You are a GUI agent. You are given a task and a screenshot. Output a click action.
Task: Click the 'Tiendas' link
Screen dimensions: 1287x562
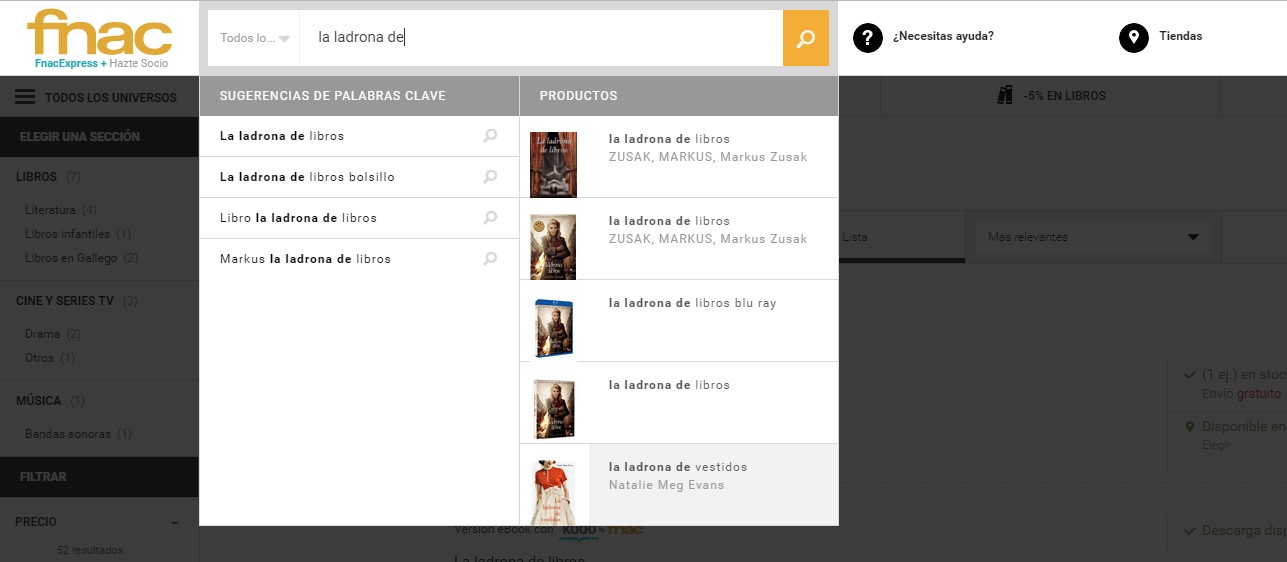(1180, 36)
